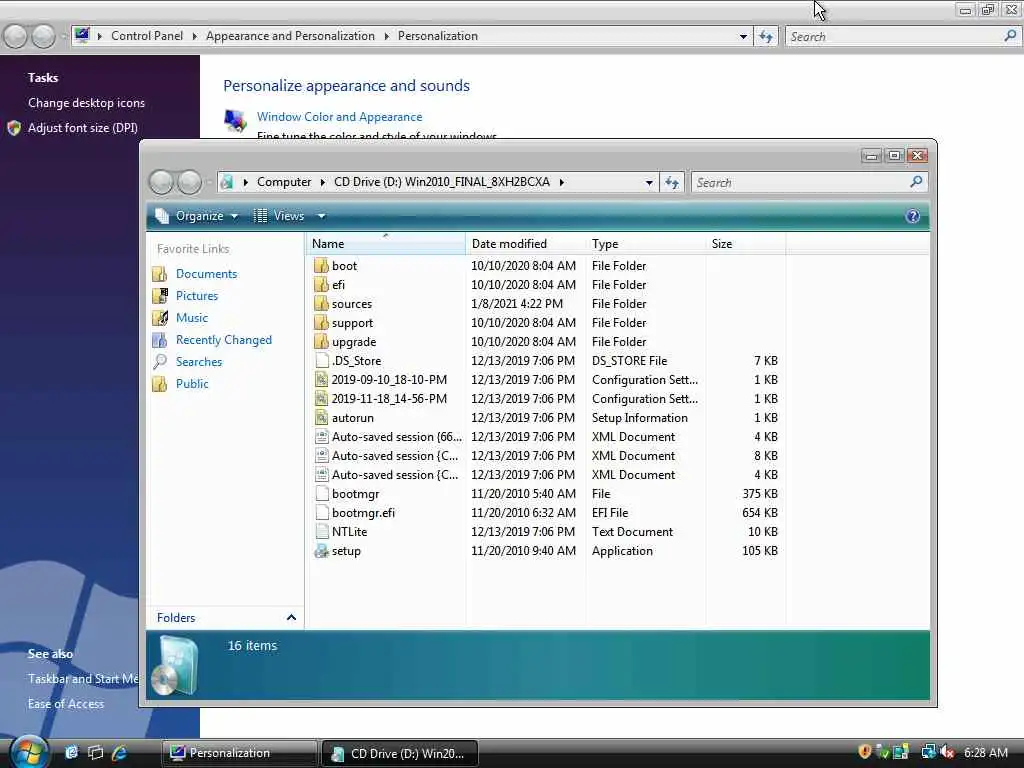
Task: Click Switch between windows Quick Launch icon
Action: tap(95, 753)
